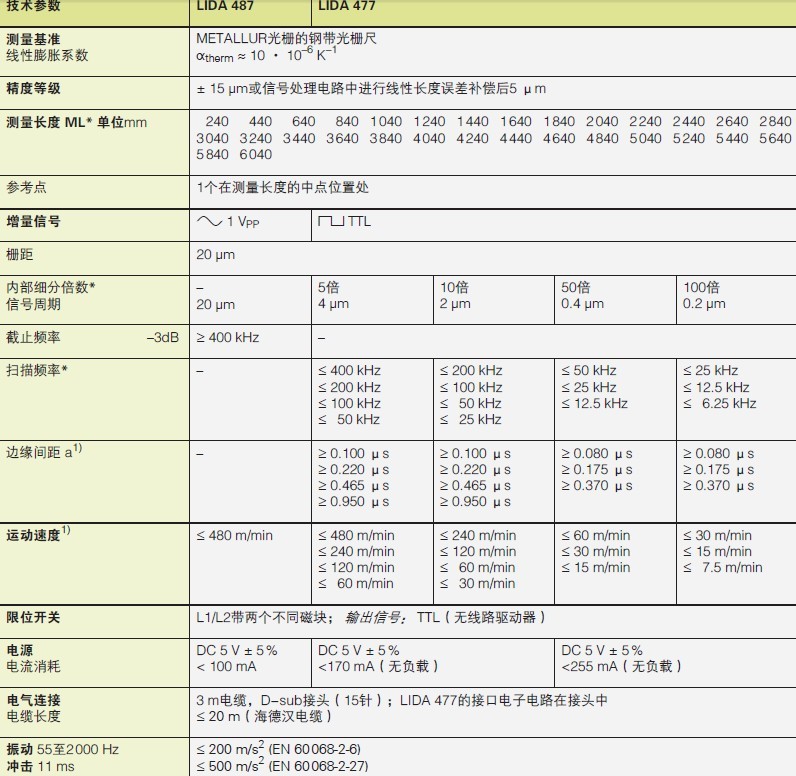
Task: Click the < 100 mA current value
Action: click(x=226, y=666)
